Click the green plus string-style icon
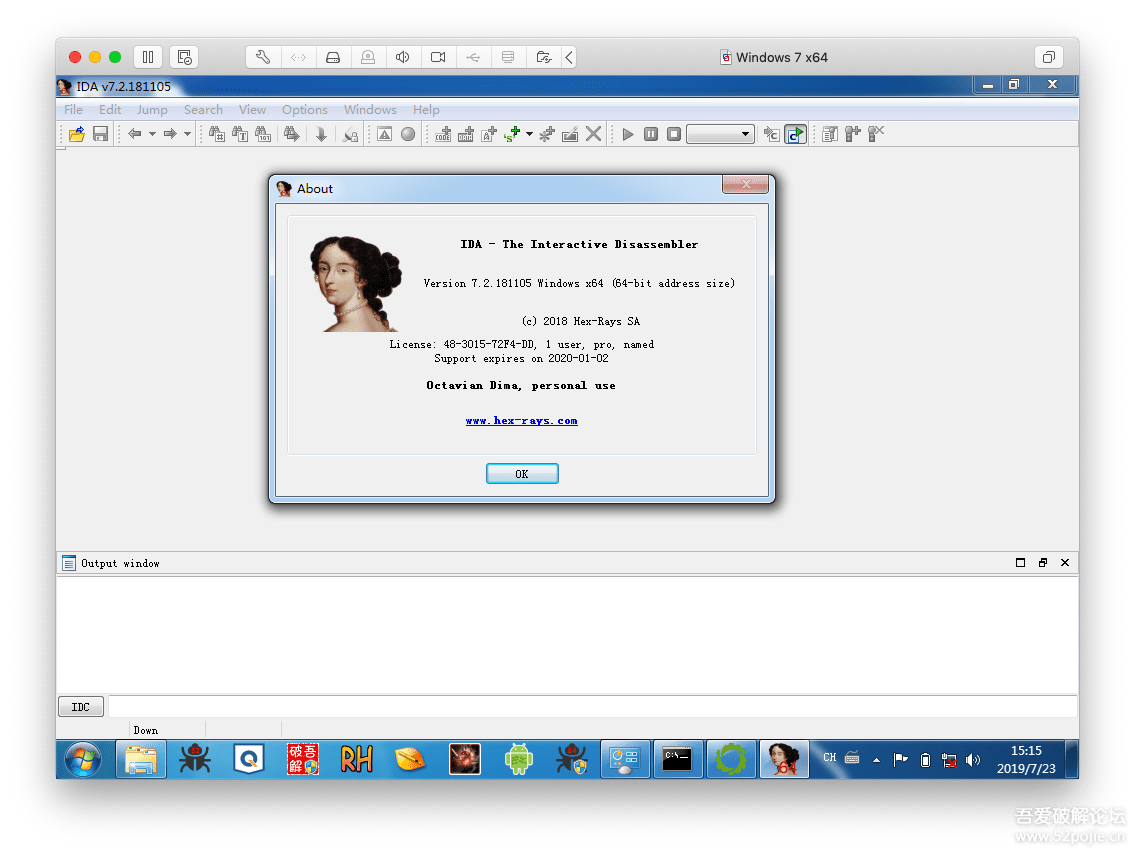The image size is (1135, 853). click(x=512, y=134)
